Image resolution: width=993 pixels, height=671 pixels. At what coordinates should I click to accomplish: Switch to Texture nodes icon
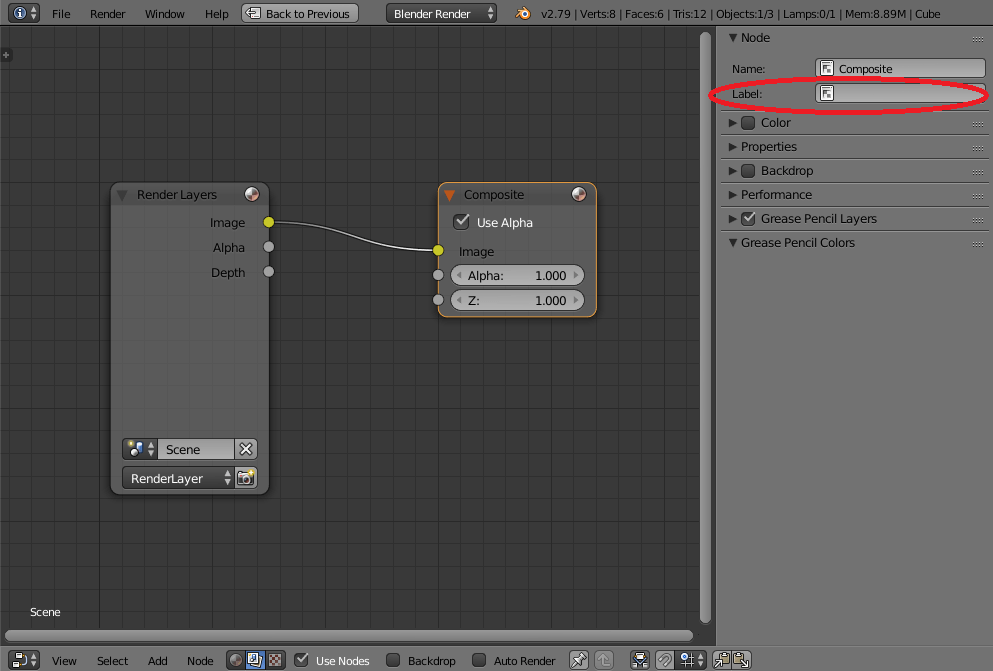(275, 660)
